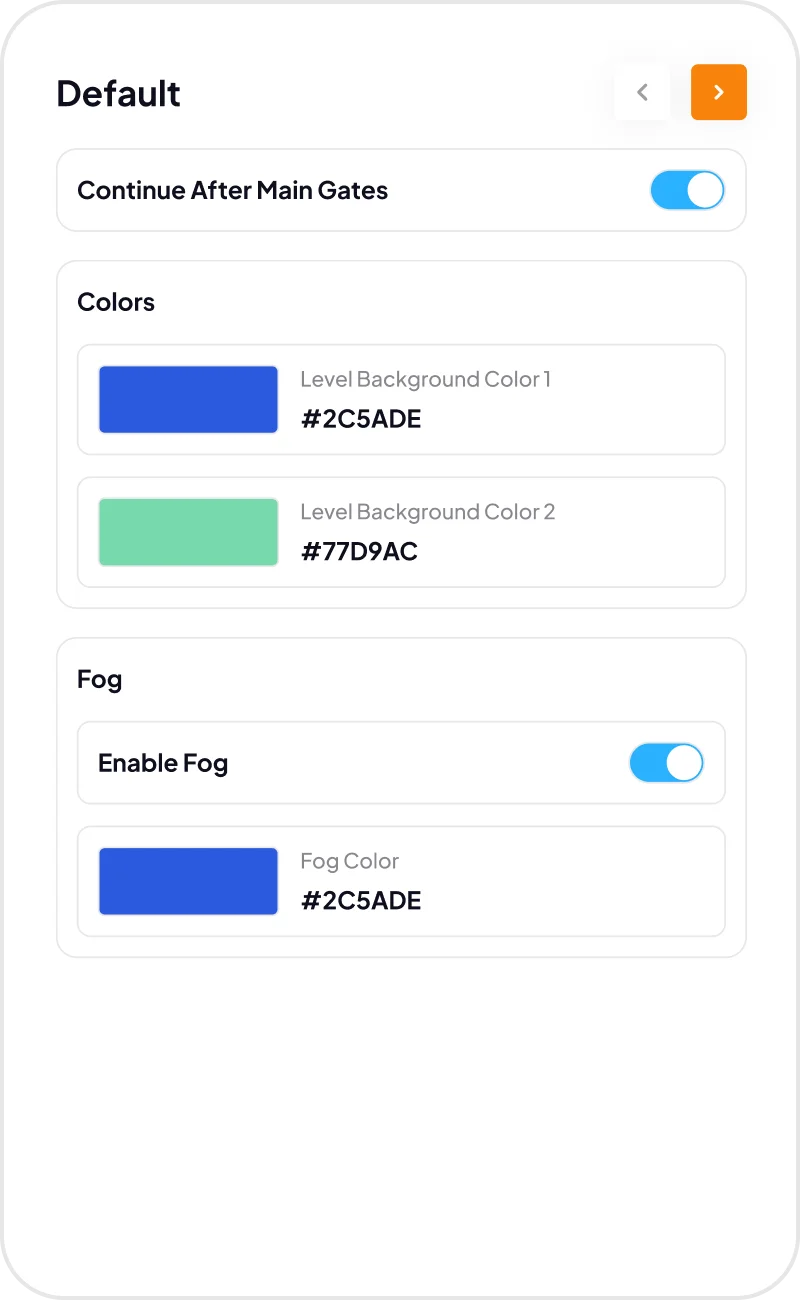Click the Level Background Color 1 label
The width and height of the screenshot is (800, 1300).
425,379
